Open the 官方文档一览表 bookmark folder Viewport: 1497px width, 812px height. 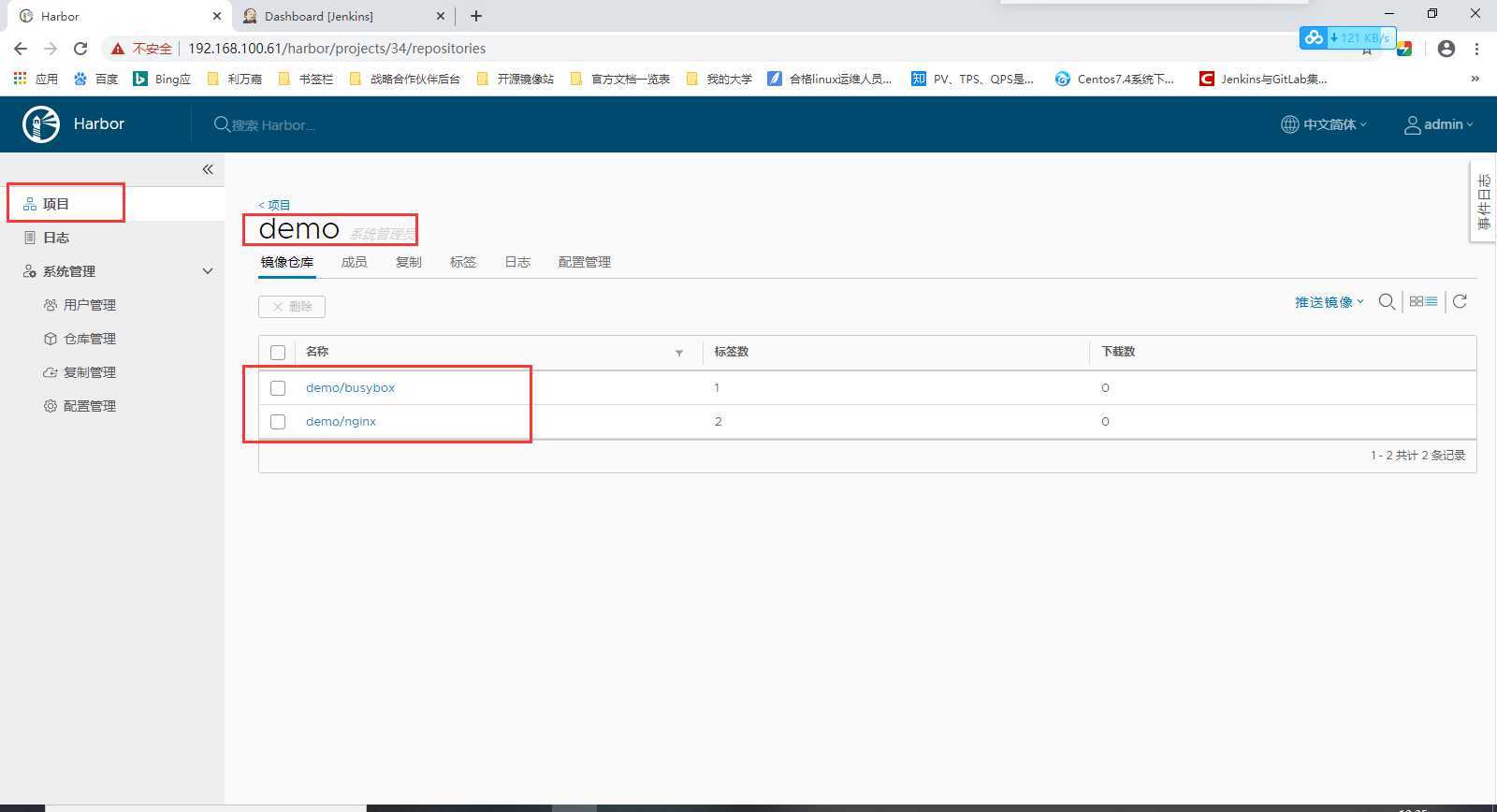click(x=620, y=79)
